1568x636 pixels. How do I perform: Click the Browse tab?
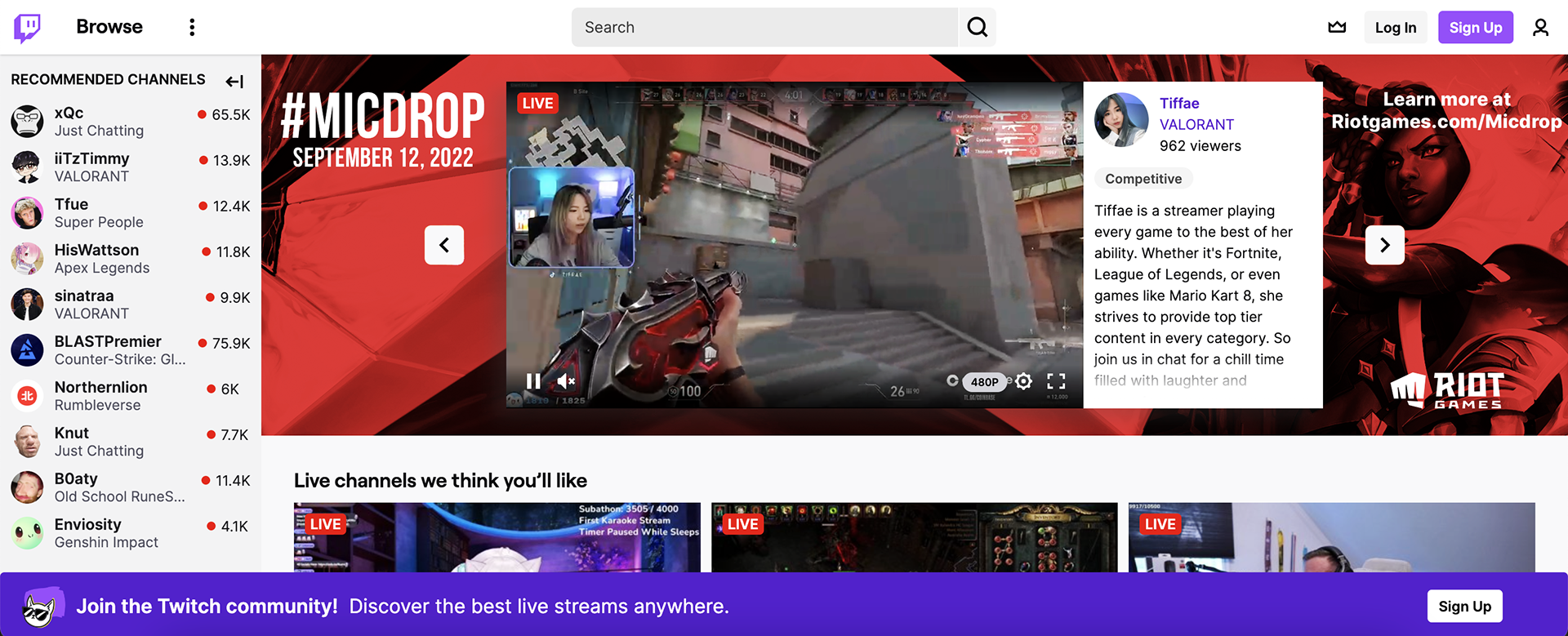tap(109, 27)
